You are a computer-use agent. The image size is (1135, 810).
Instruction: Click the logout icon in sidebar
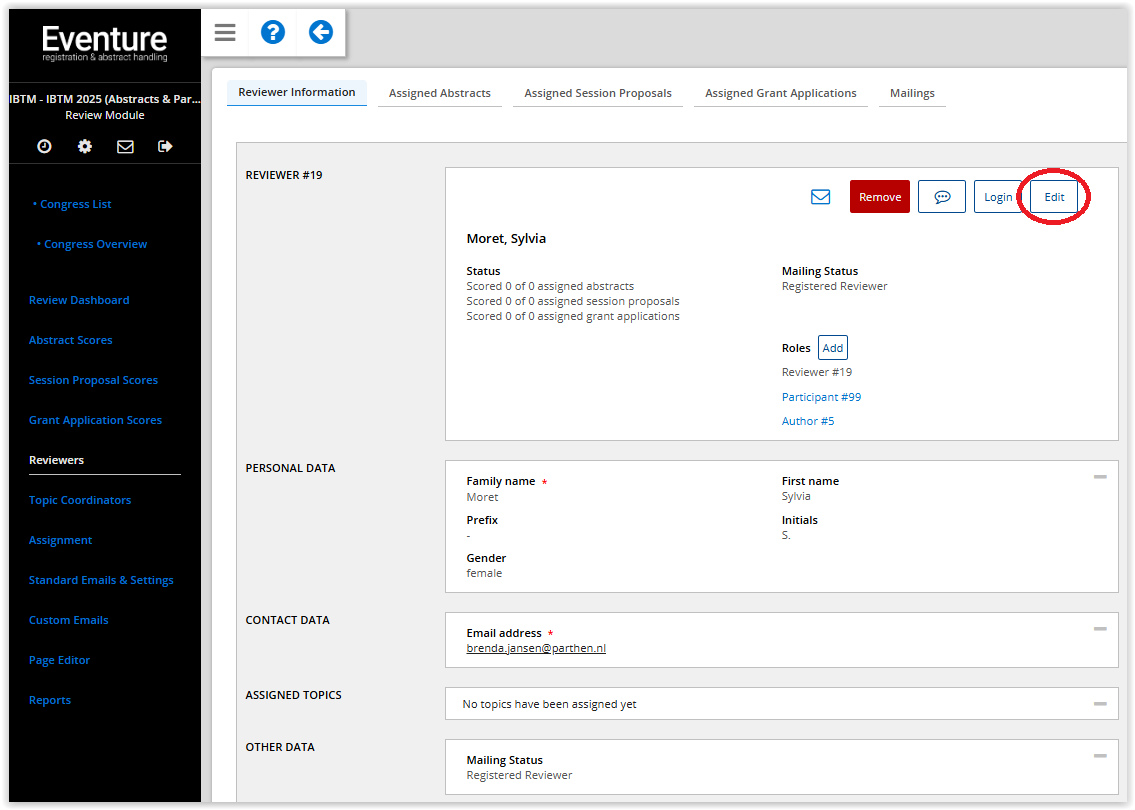[x=165, y=146]
